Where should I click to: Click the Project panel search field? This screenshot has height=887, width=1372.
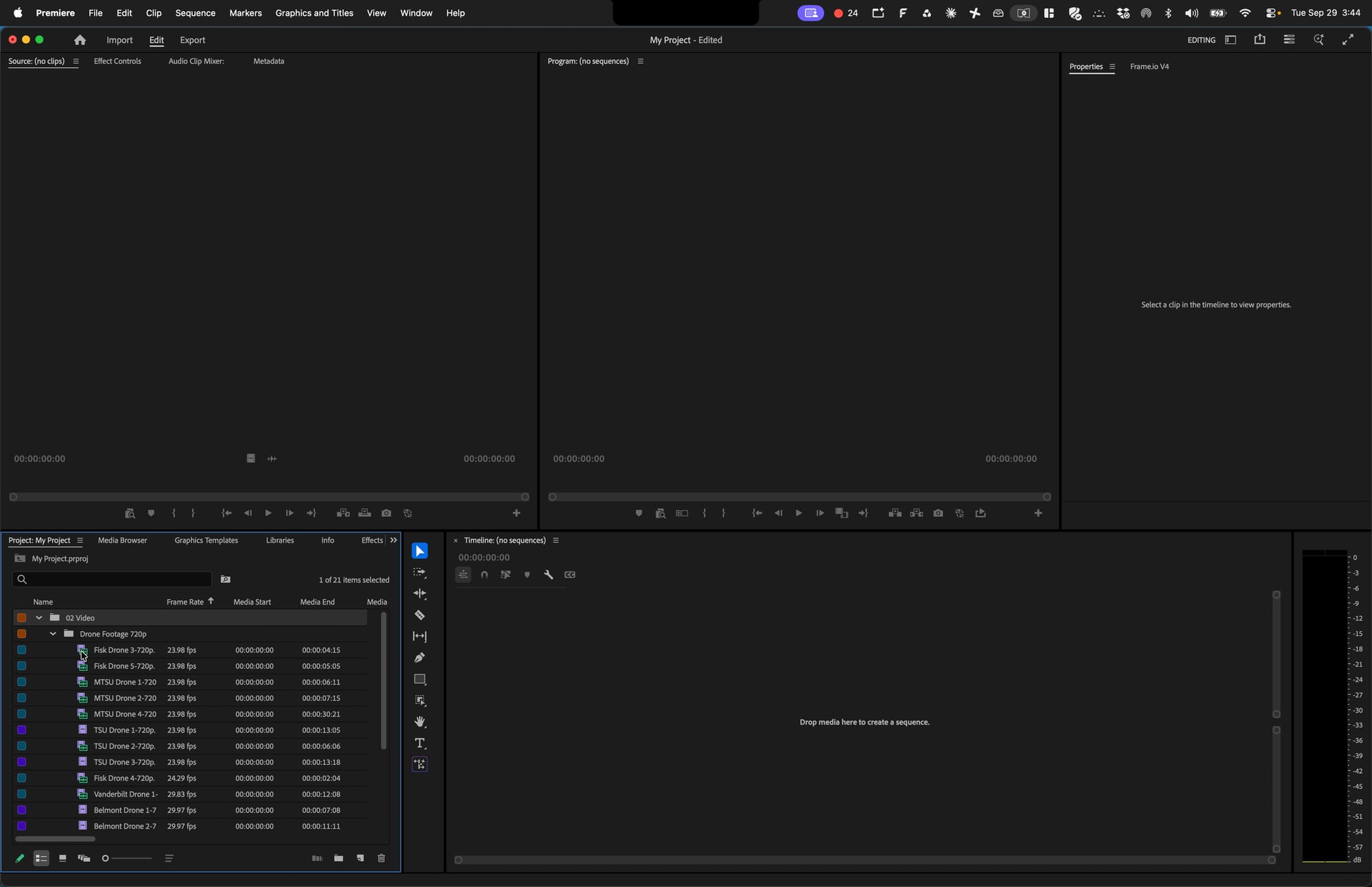pos(112,580)
